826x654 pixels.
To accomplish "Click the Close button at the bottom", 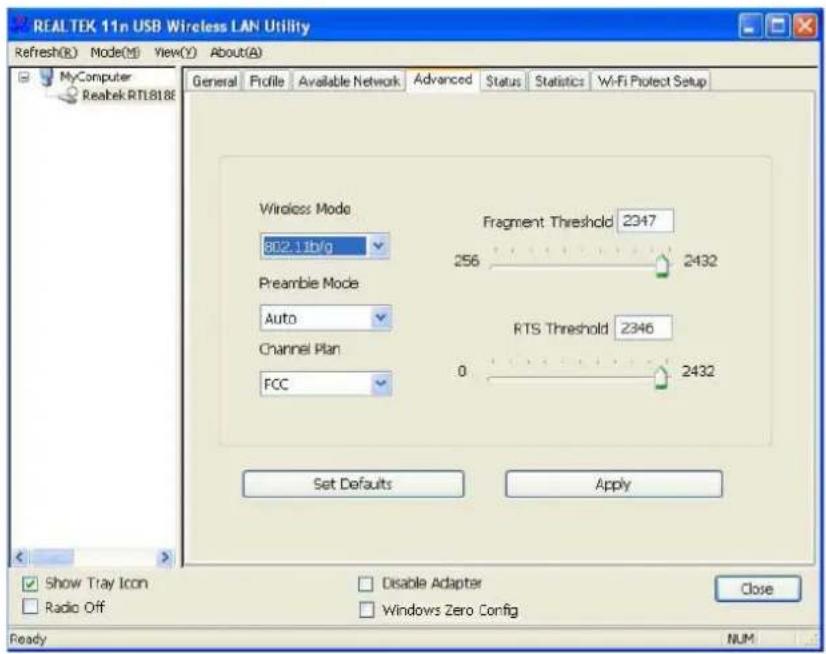I will 758,589.
